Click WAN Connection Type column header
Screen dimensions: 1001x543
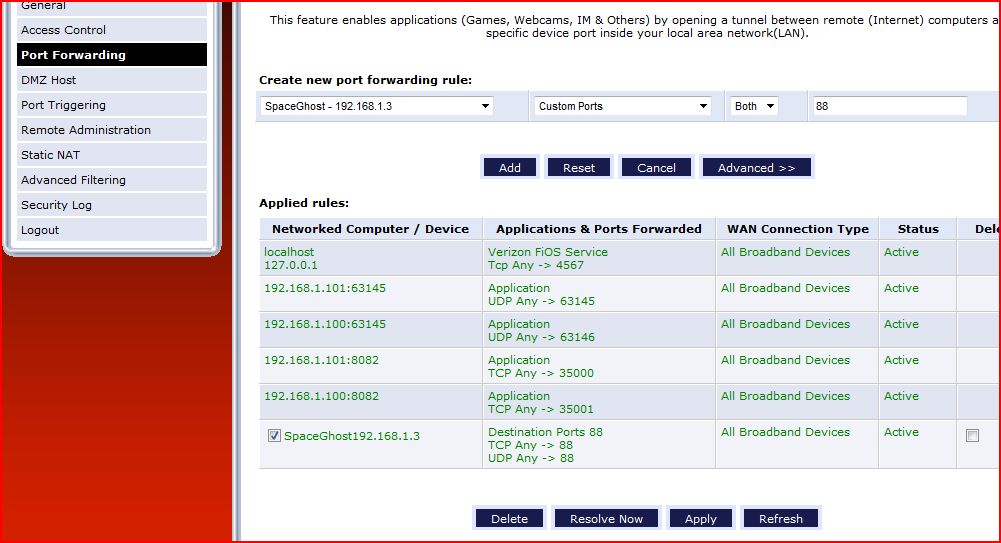(798, 229)
